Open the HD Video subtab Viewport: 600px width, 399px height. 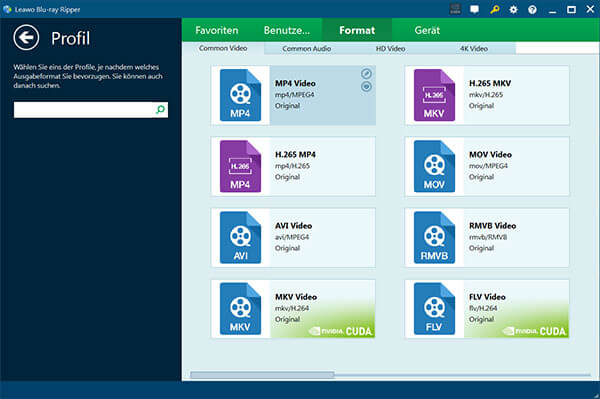390,49
